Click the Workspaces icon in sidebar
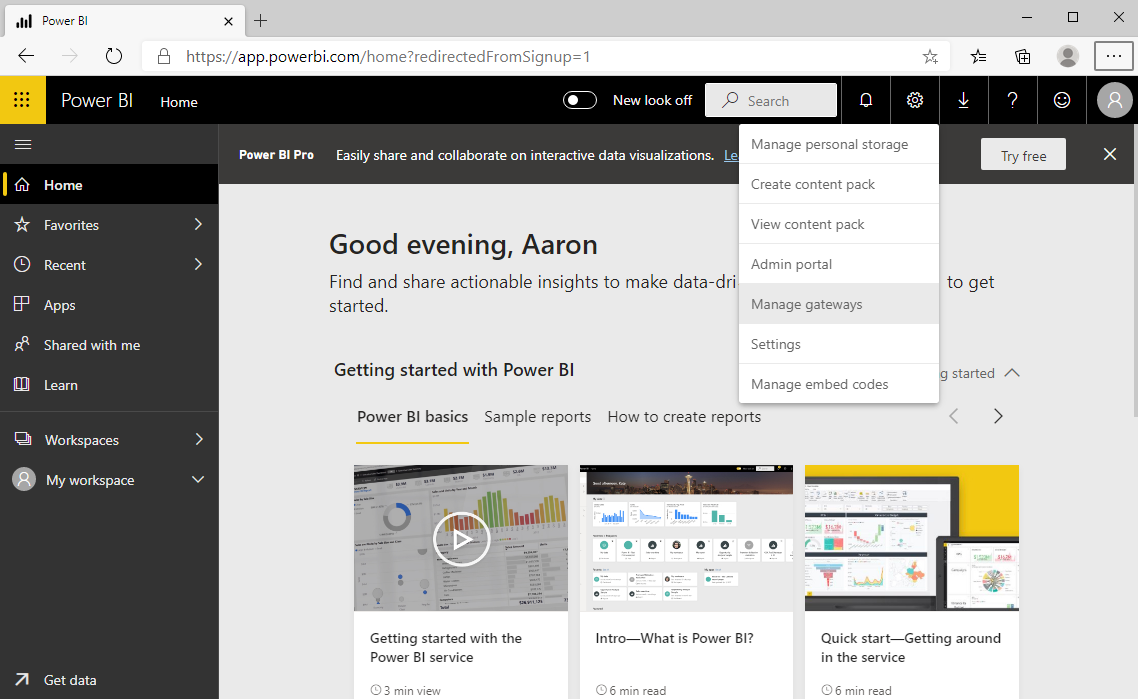The image size is (1138, 699). pos(23,439)
